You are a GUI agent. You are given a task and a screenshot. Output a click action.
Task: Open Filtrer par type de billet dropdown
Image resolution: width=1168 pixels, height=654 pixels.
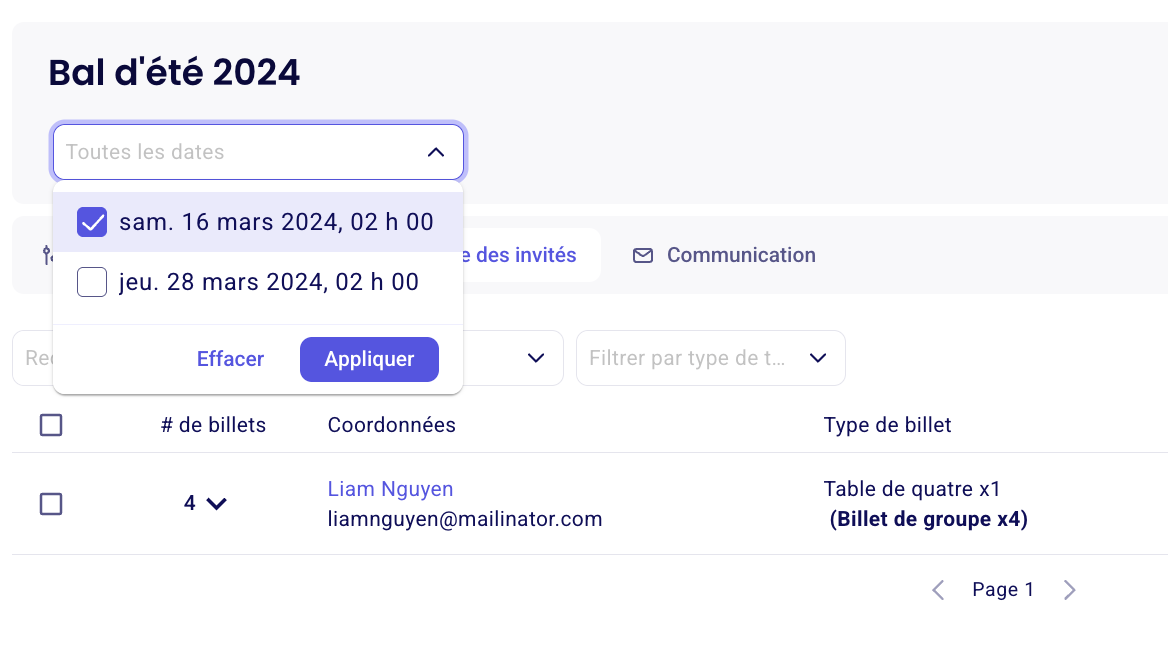tap(711, 358)
